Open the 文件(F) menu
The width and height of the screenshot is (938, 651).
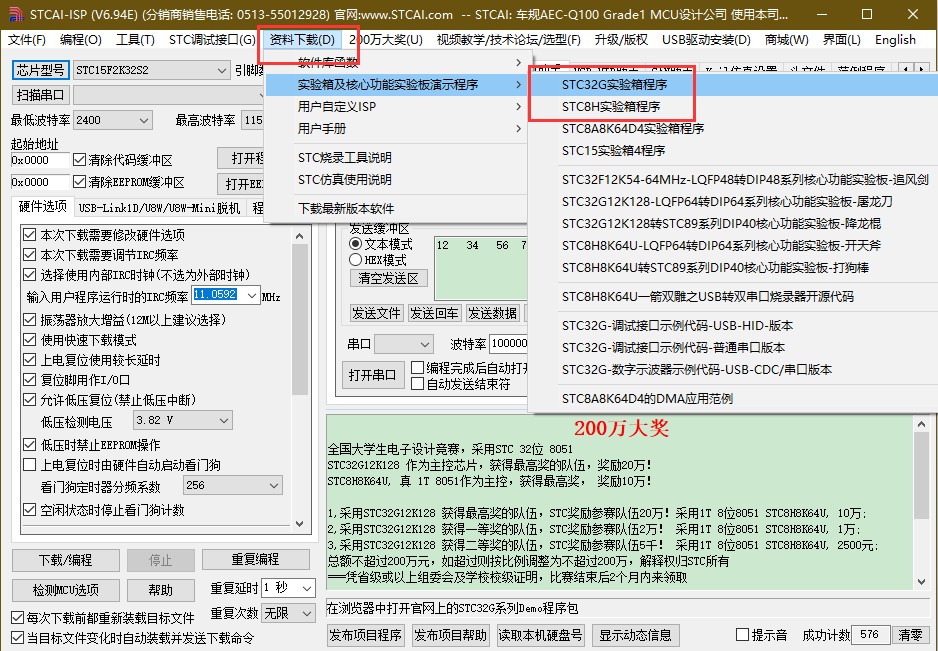pos(27,40)
